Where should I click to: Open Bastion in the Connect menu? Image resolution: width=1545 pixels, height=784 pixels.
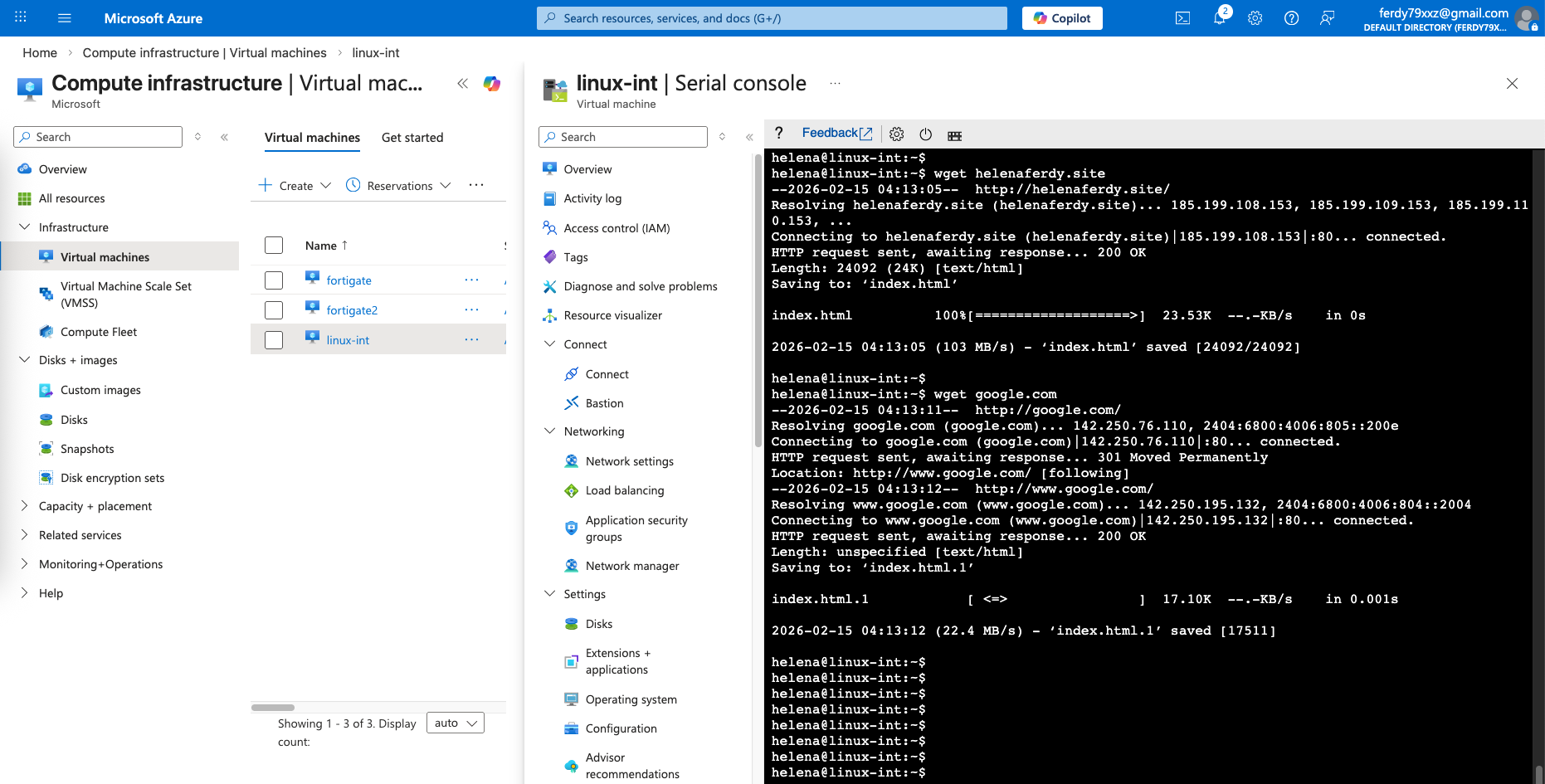click(604, 403)
